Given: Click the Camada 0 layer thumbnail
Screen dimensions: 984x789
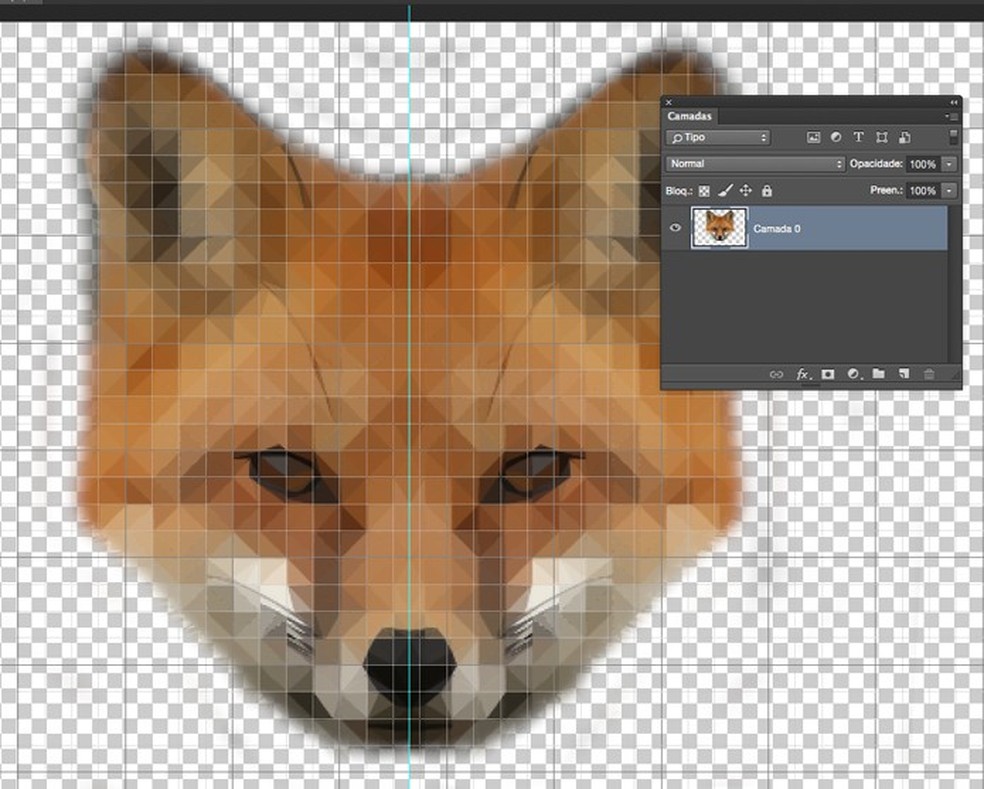Looking at the screenshot, I should click(720, 229).
